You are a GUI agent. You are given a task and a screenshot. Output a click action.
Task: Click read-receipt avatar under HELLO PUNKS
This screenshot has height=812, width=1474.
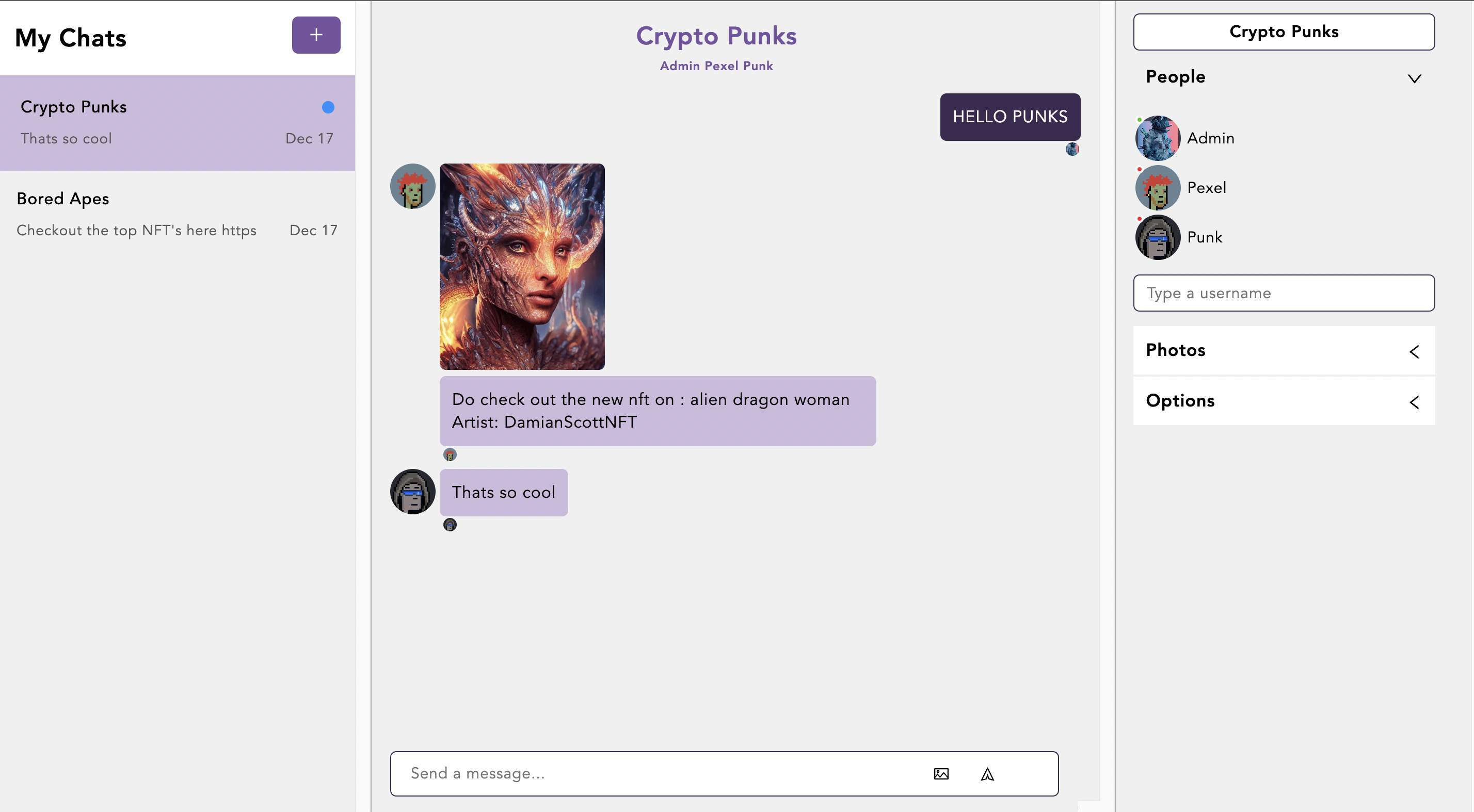coord(1072,149)
